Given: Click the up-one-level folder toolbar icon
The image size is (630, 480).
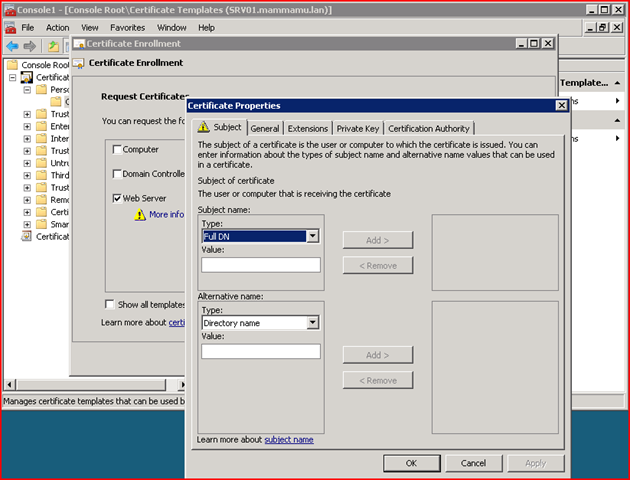Looking at the screenshot, I should tap(52, 46).
